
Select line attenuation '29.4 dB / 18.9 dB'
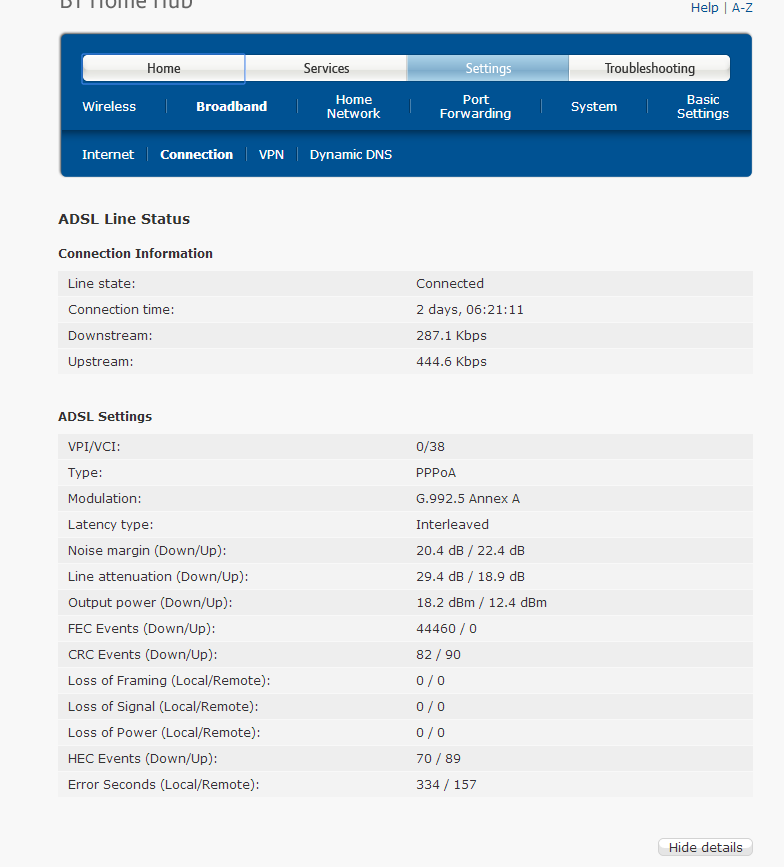point(471,577)
